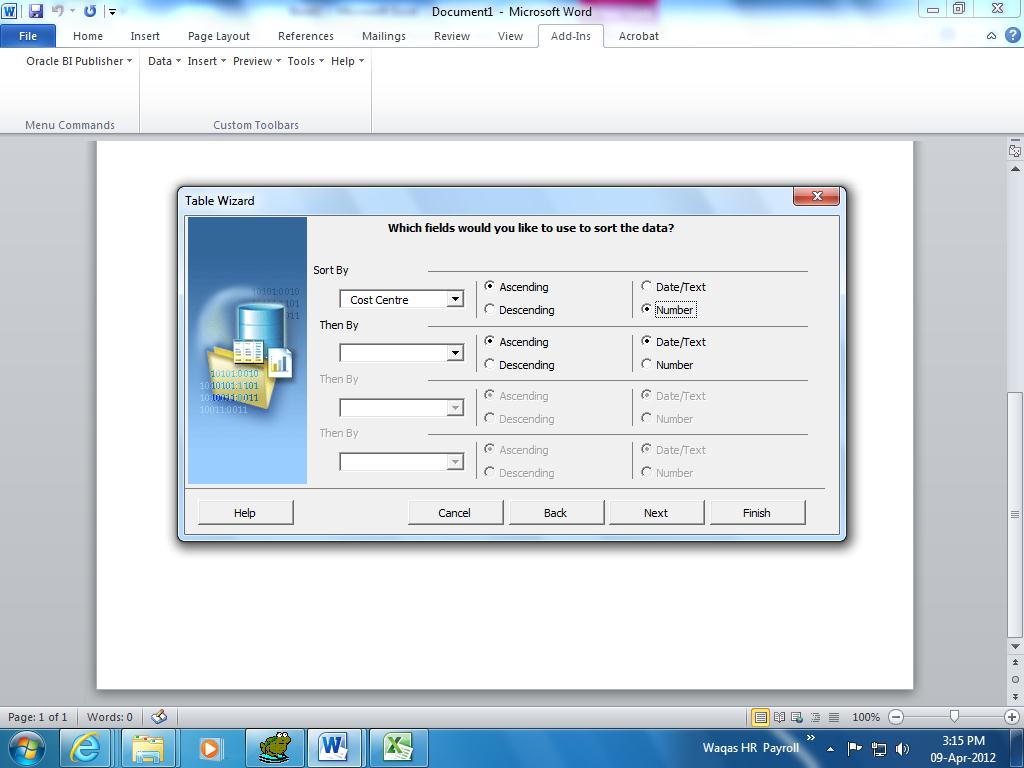Select Descending for the Cost Centre sort
Screen dimensions: 1024x768
489,310
